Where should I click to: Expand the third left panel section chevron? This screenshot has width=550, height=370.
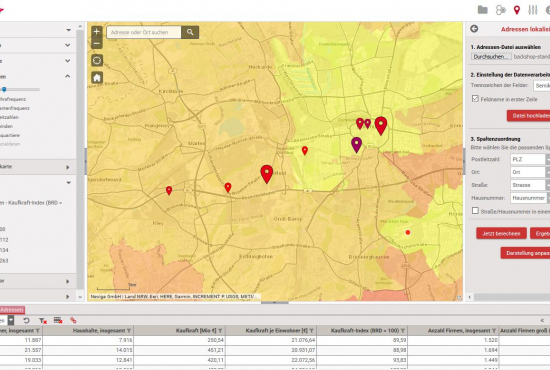pos(68,61)
